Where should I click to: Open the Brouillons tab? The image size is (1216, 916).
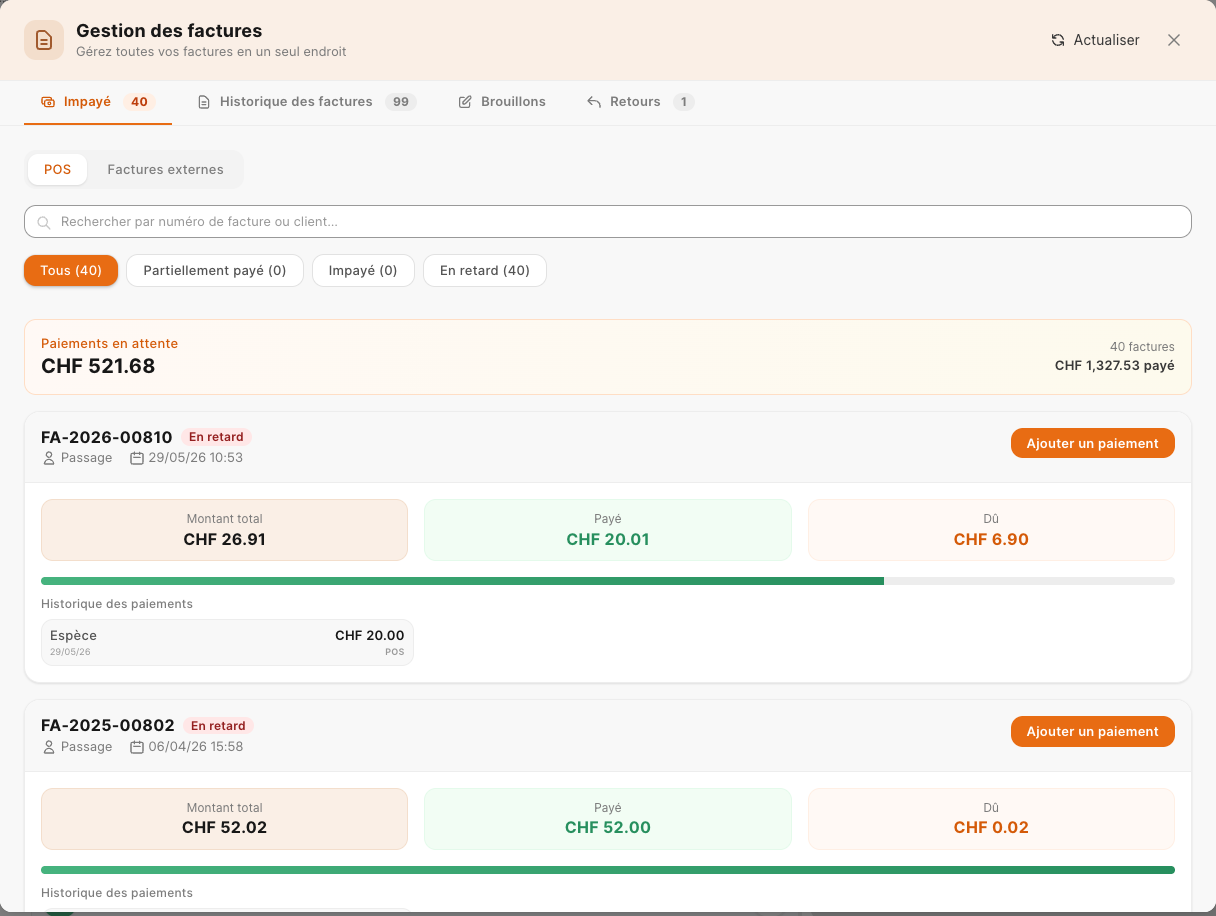502,102
